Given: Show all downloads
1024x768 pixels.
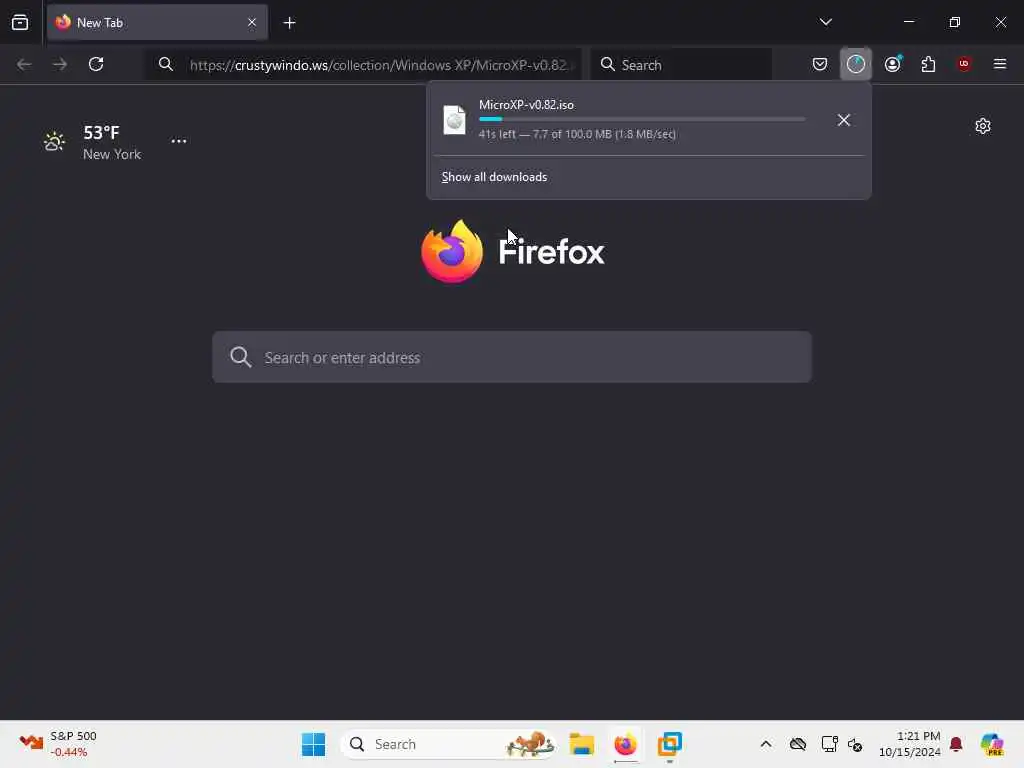Looking at the screenshot, I should coord(494,177).
